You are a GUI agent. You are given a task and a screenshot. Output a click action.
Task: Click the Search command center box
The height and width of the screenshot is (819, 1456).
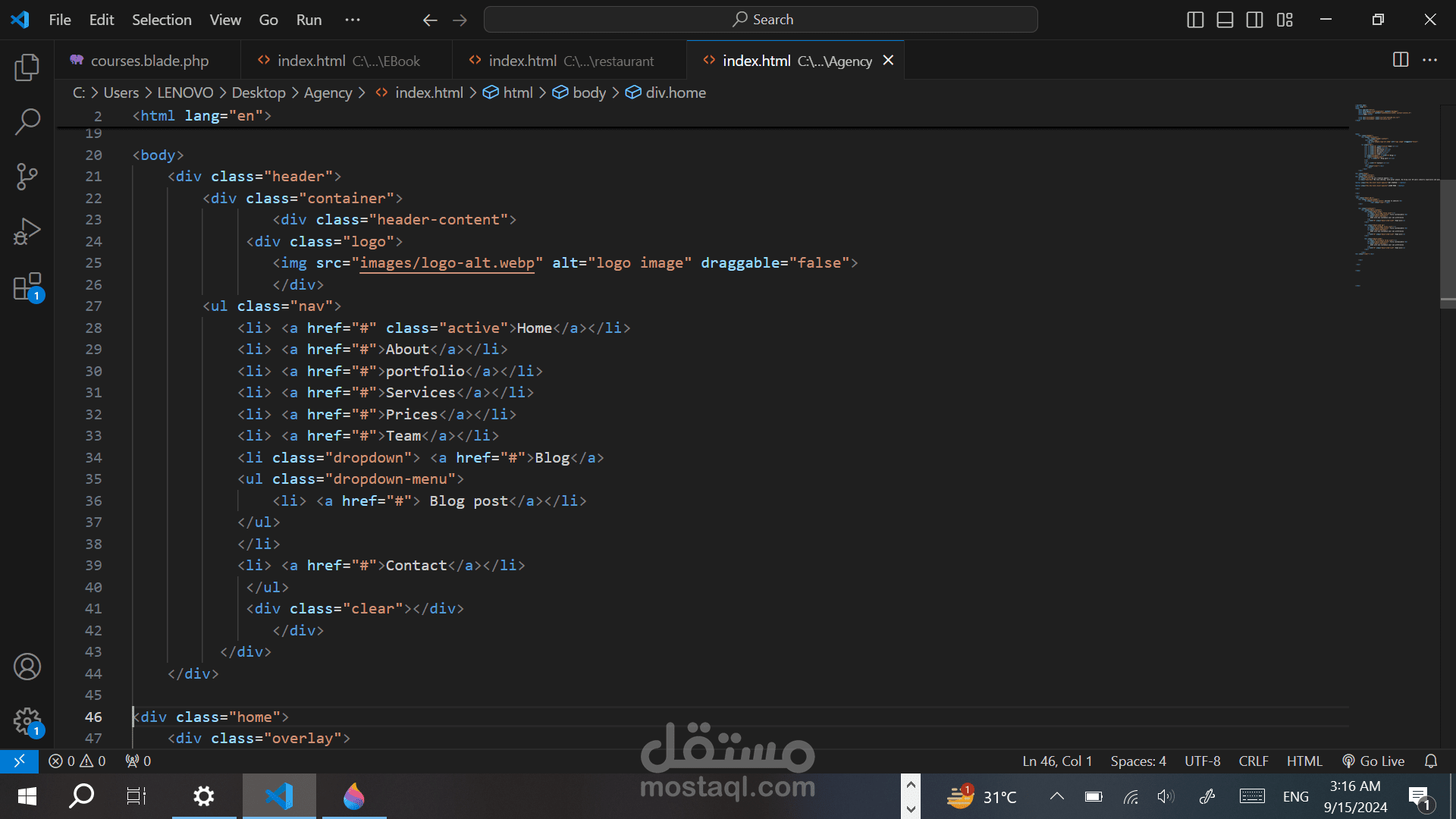[761, 20]
